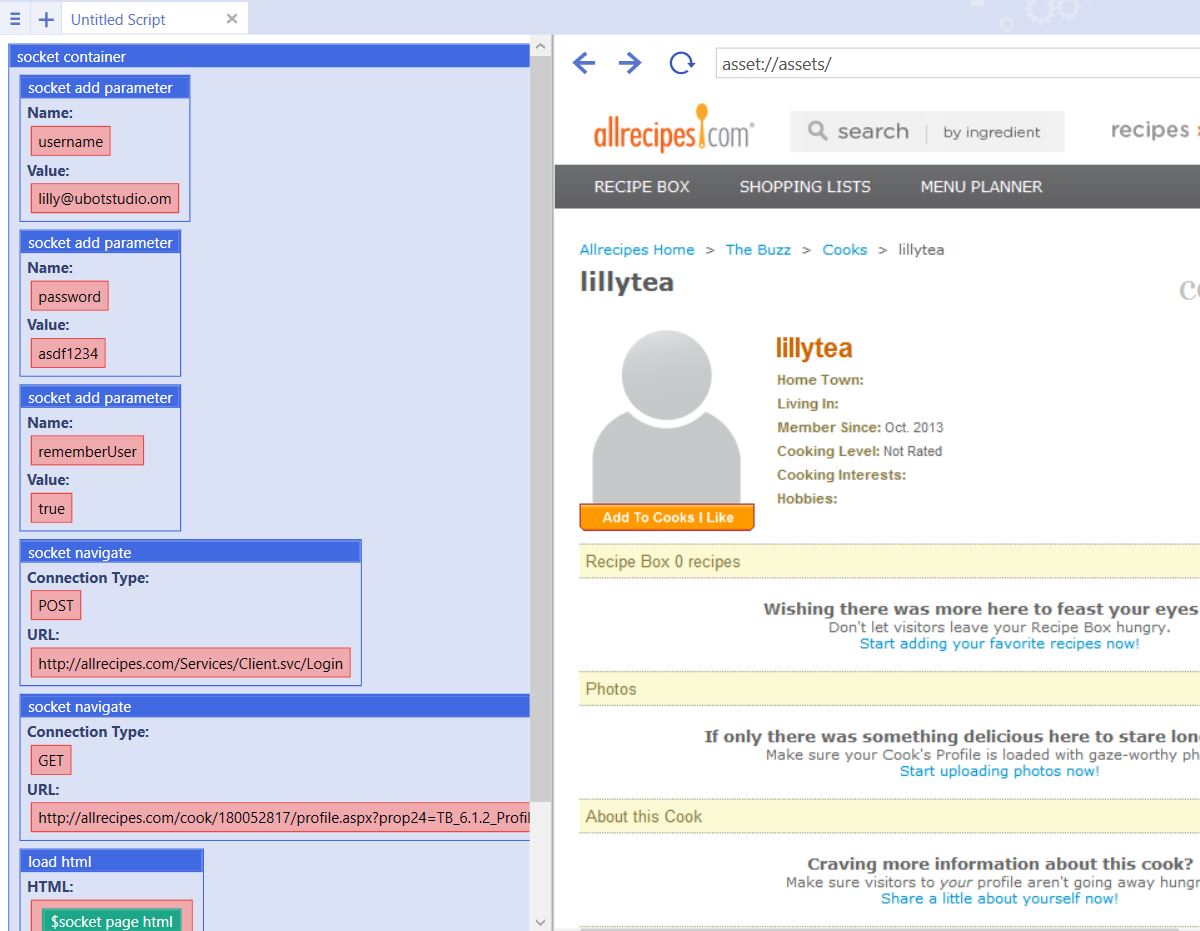
Task: Follow the Allrecipes Home breadcrumb link
Action: point(637,250)
